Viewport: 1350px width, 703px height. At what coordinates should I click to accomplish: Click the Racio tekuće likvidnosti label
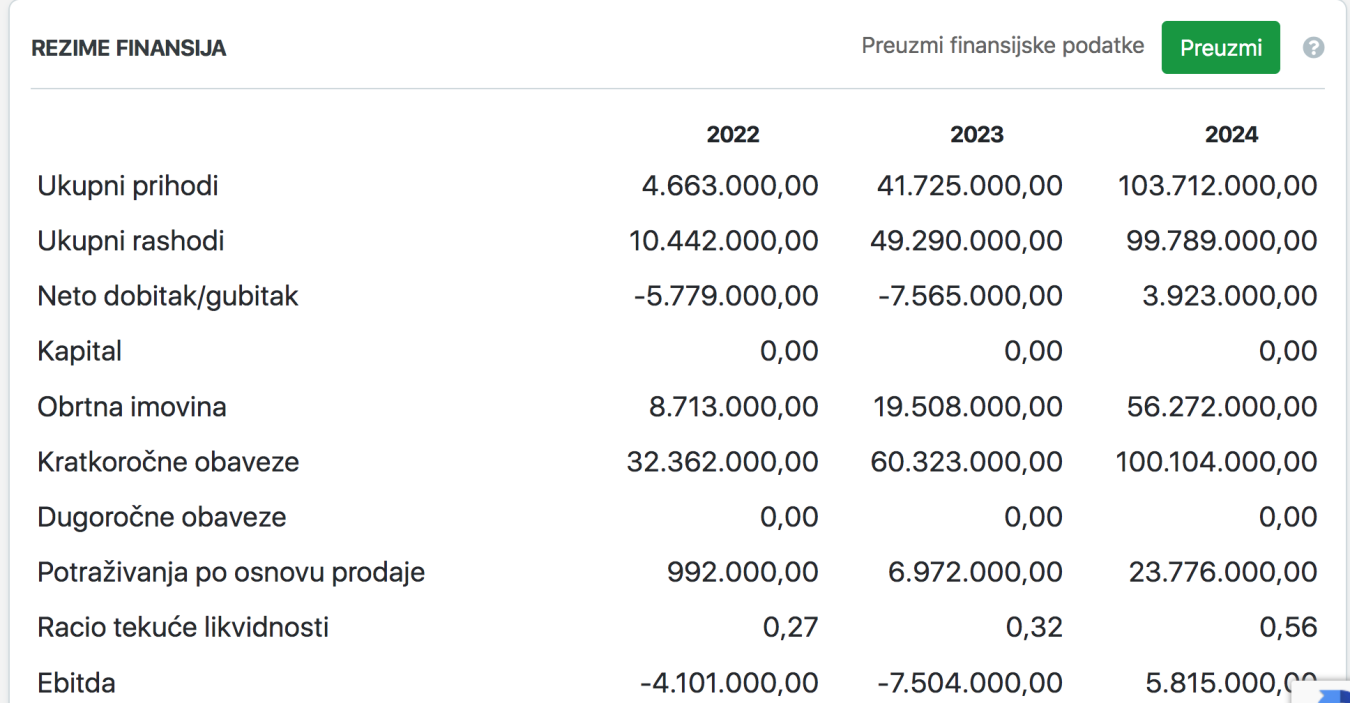point(183,627)
